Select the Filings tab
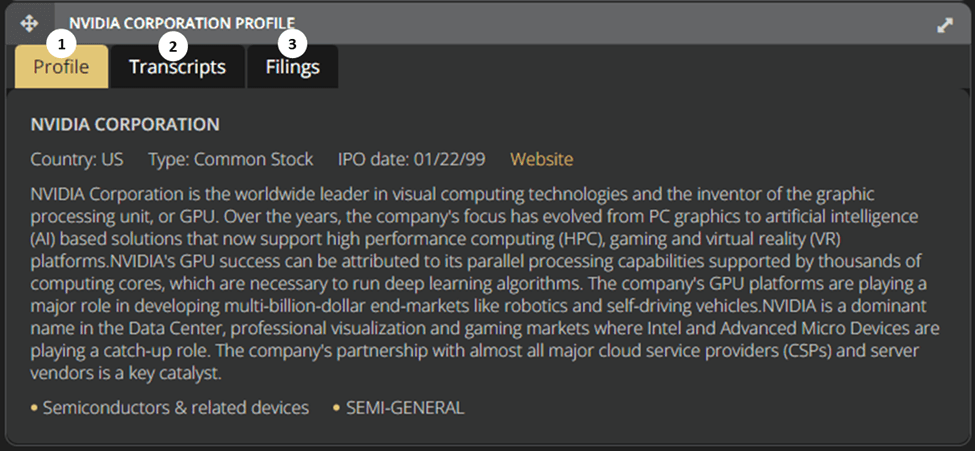 tap(293, 67)
